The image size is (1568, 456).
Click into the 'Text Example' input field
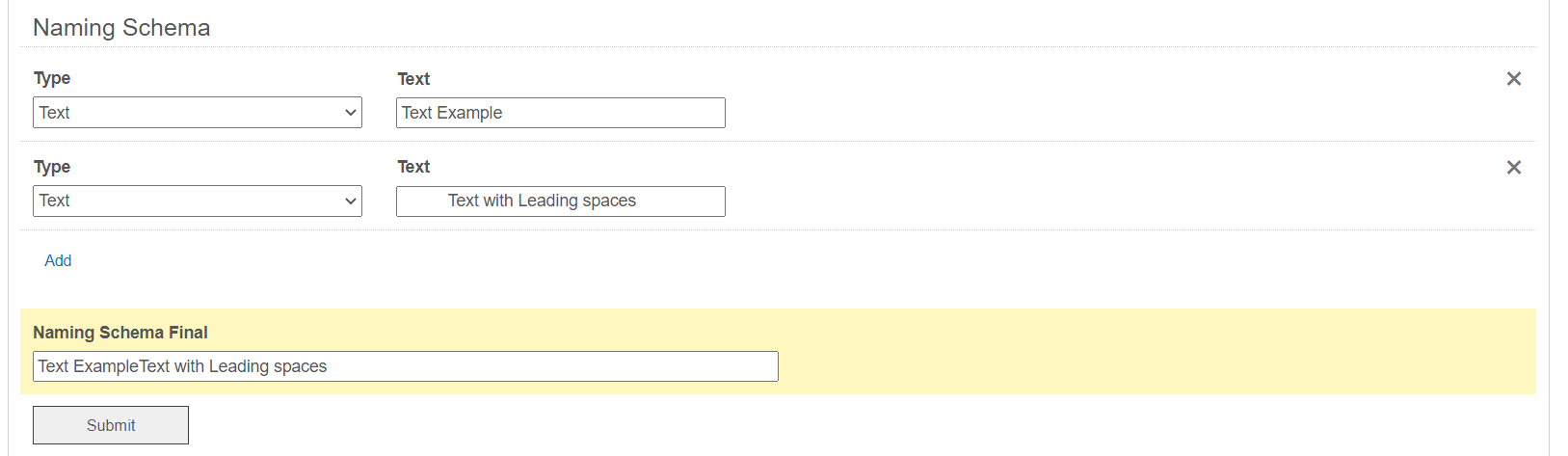(x=578, y=113)
